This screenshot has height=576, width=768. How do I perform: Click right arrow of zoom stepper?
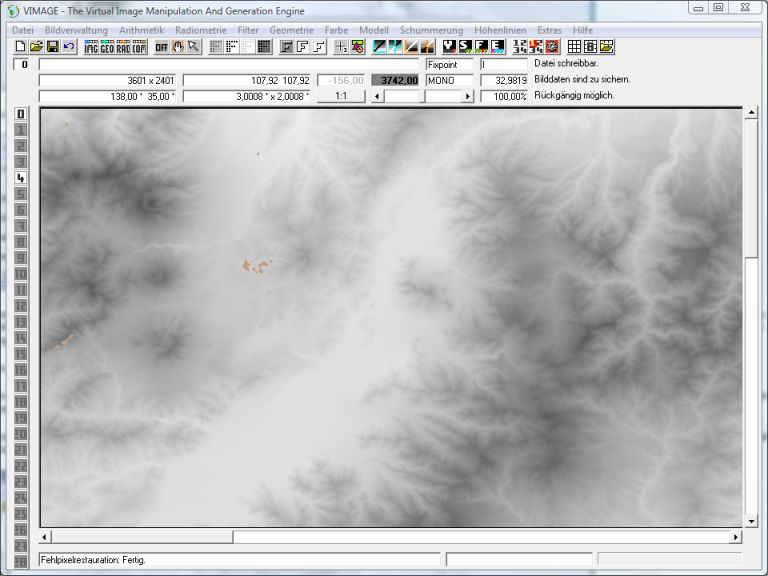click(x=467, y=97)
